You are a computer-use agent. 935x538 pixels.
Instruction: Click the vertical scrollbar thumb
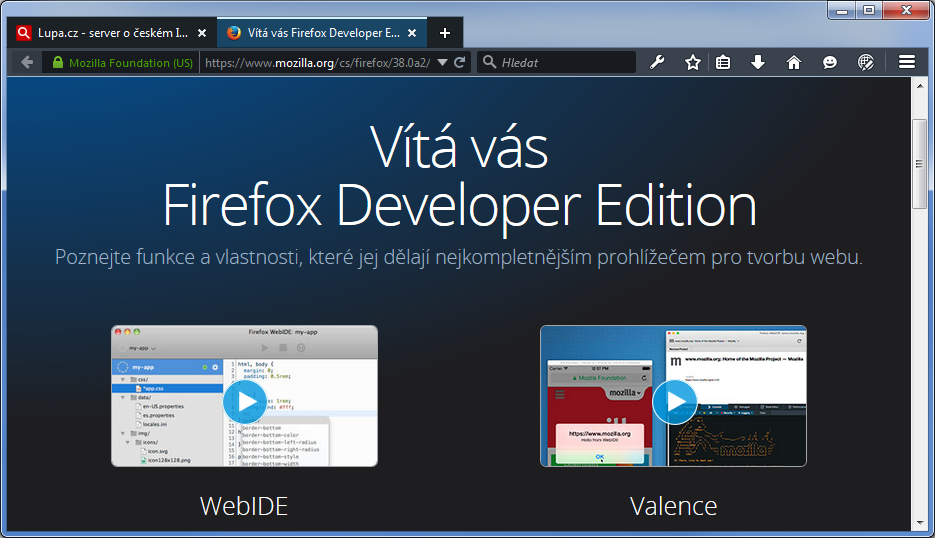click(919, 164)
